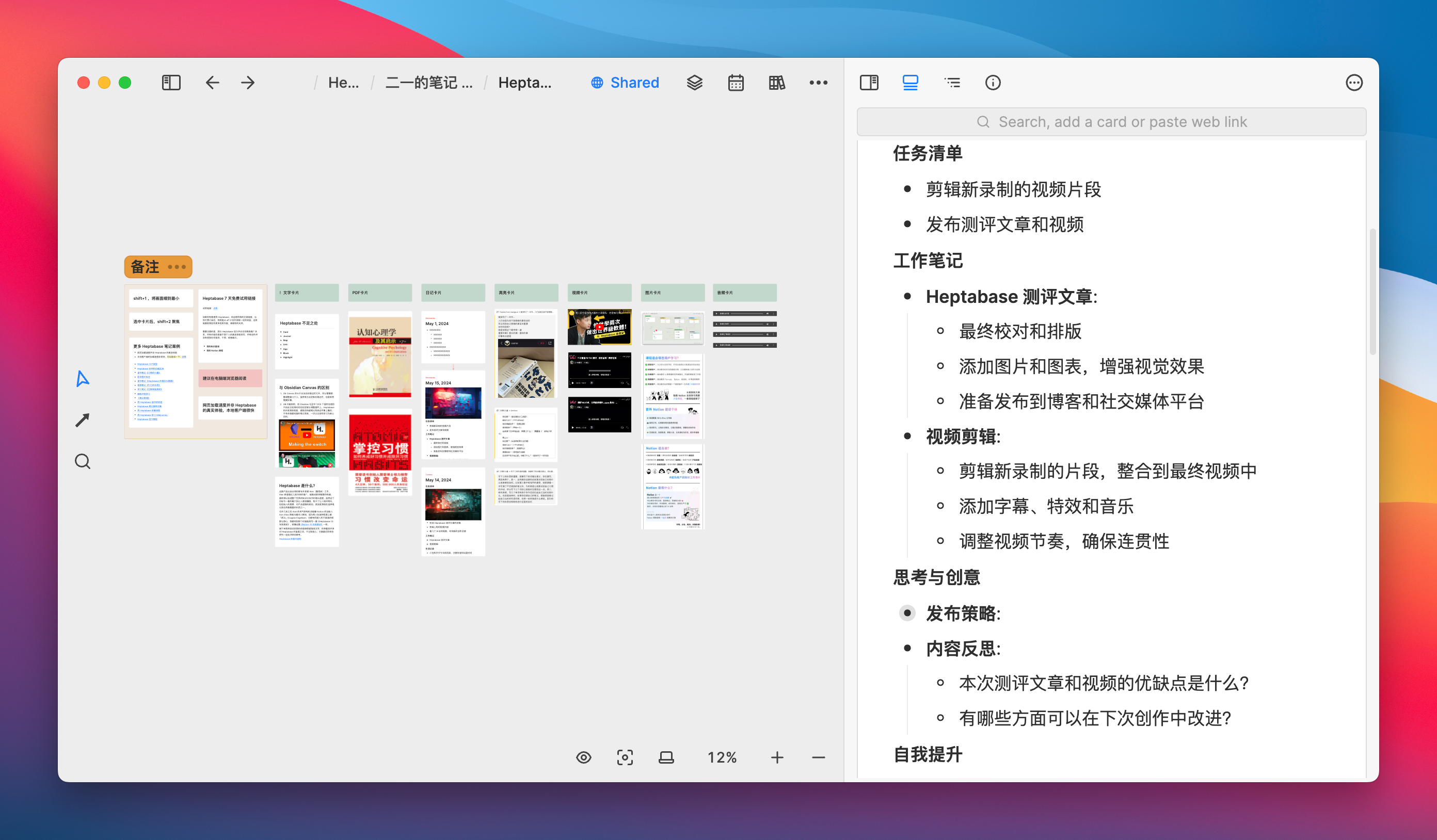Image resolution: width=1437 pixels, height=840 pixels.
Task: Collapse the 视频剪辑 bullet
Action: (907, 437)
